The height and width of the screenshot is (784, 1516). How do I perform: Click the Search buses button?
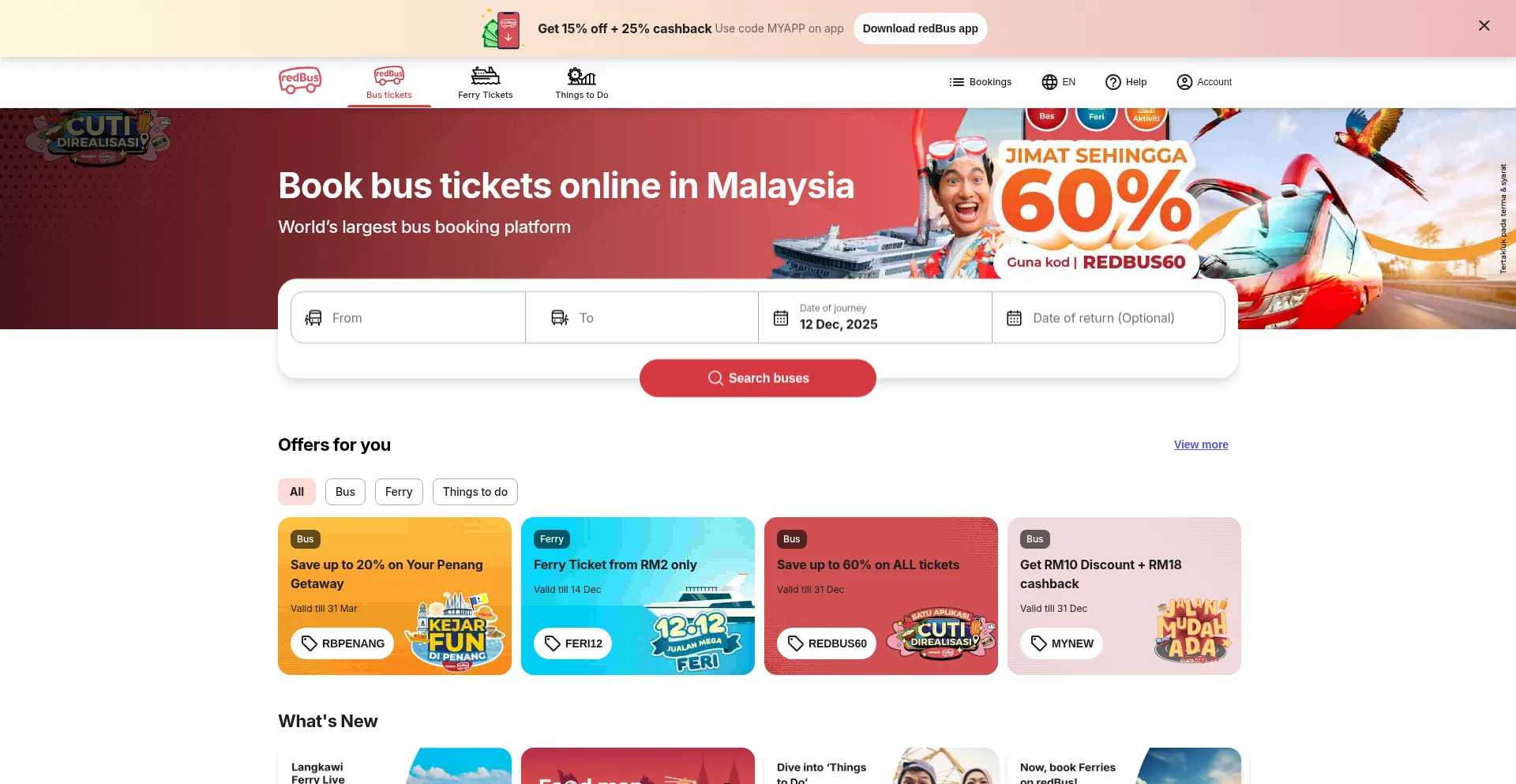757,378
